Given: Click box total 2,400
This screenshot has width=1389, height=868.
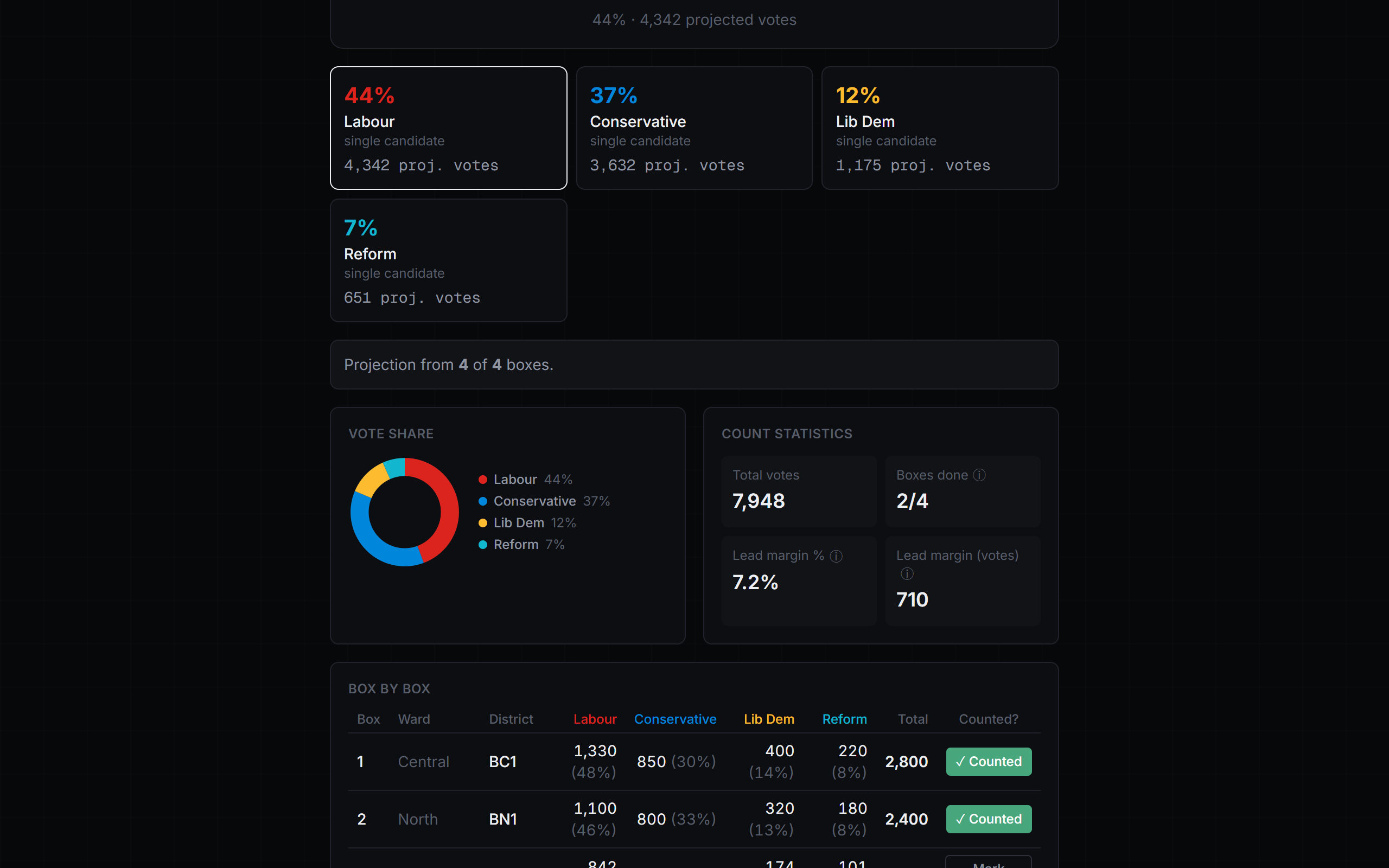Looking at the screenshot, I should tap(906, 819).
